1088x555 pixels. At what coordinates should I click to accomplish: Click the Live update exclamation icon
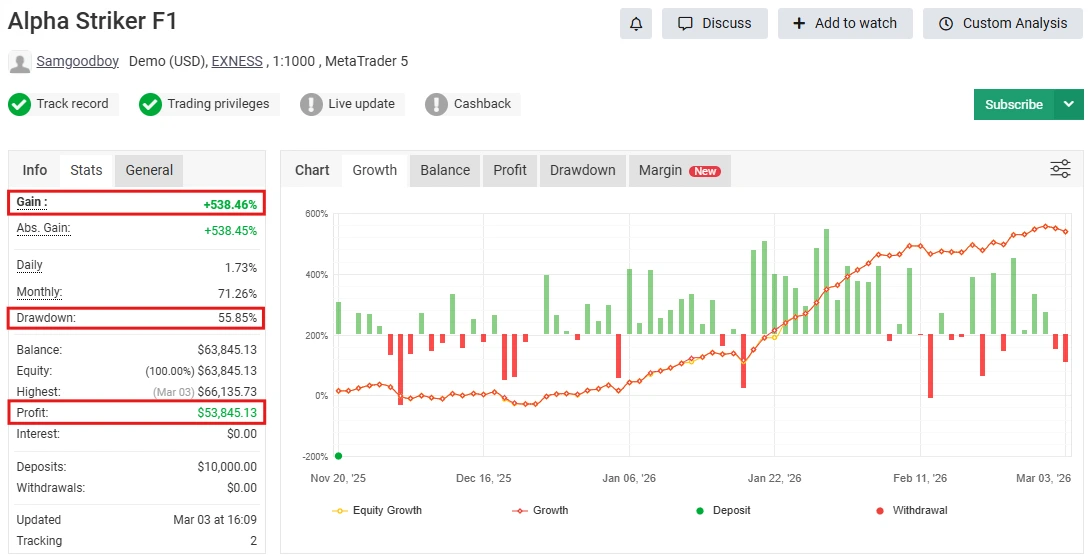[311, 104]
